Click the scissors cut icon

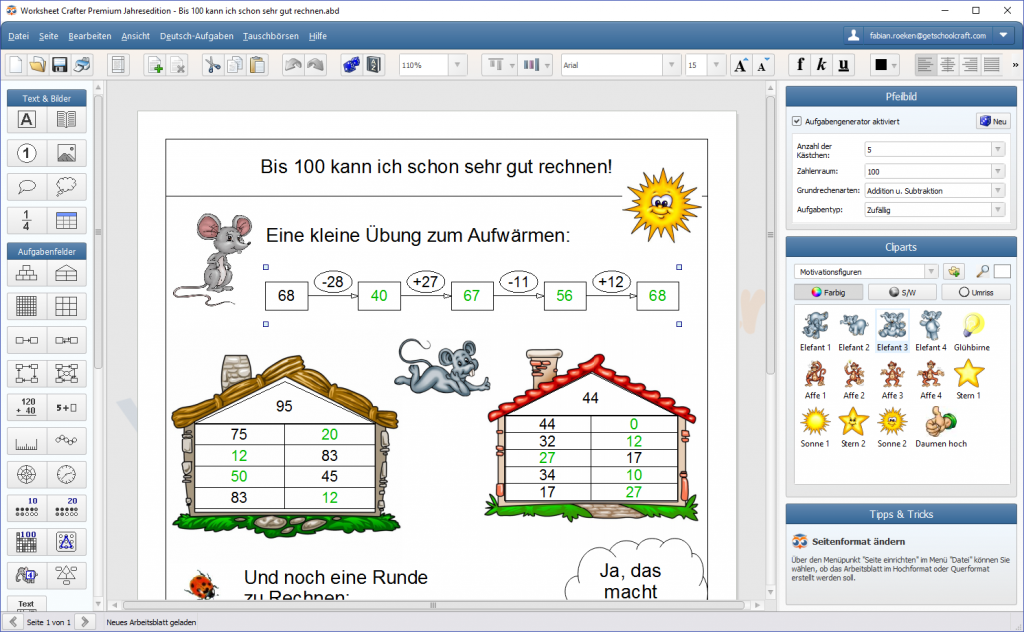click(x=212, y=65)
